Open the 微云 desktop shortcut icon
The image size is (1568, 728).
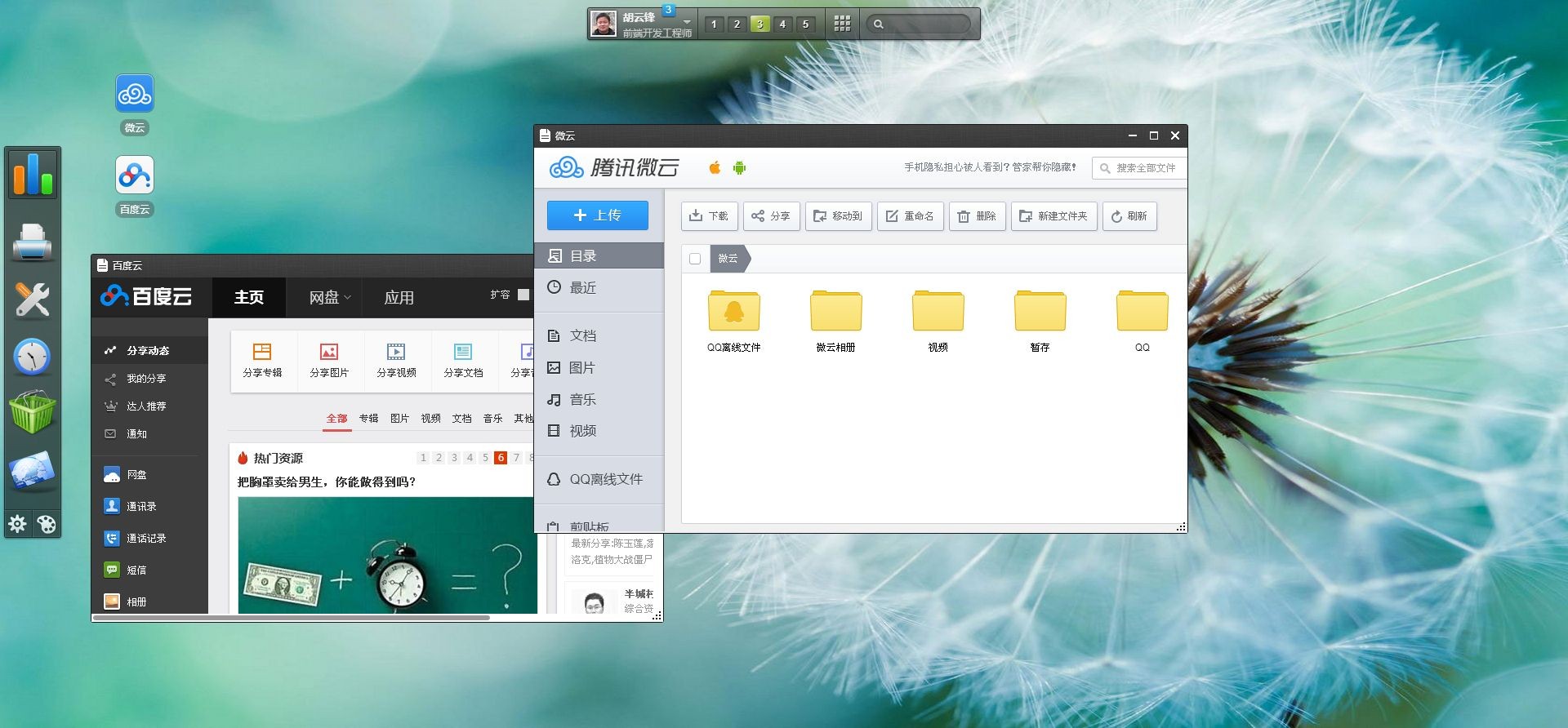(135, 94)
